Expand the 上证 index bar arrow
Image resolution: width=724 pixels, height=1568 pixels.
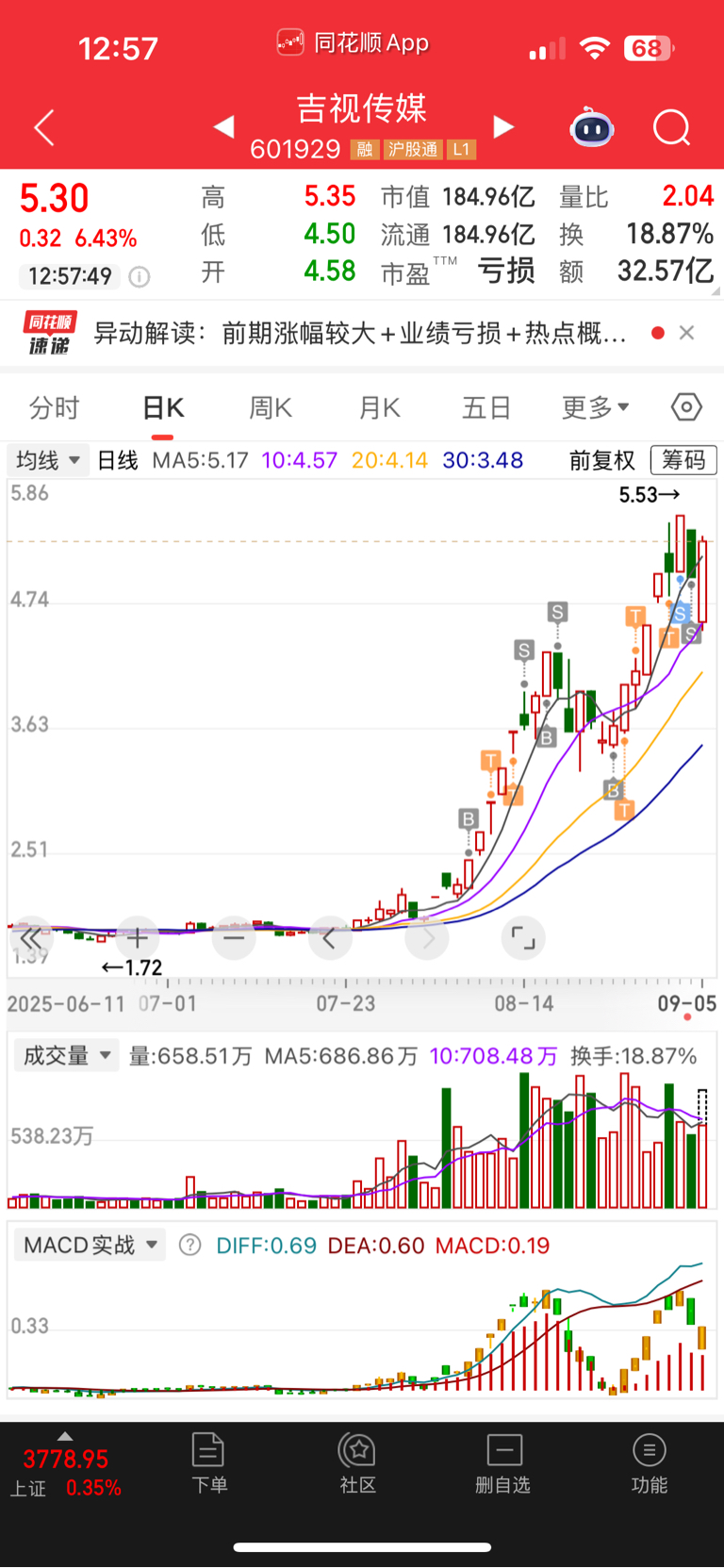(x=65, y=1436)
